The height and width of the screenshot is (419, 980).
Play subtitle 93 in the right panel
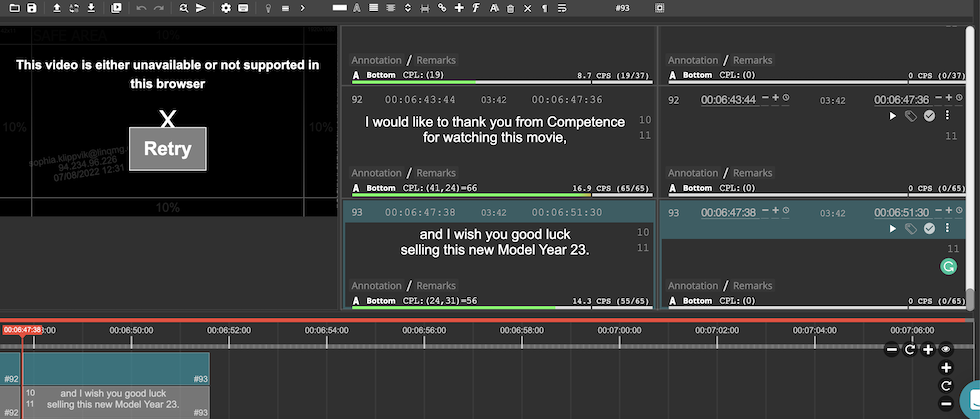pyautogui.click(x=893, y=229)
